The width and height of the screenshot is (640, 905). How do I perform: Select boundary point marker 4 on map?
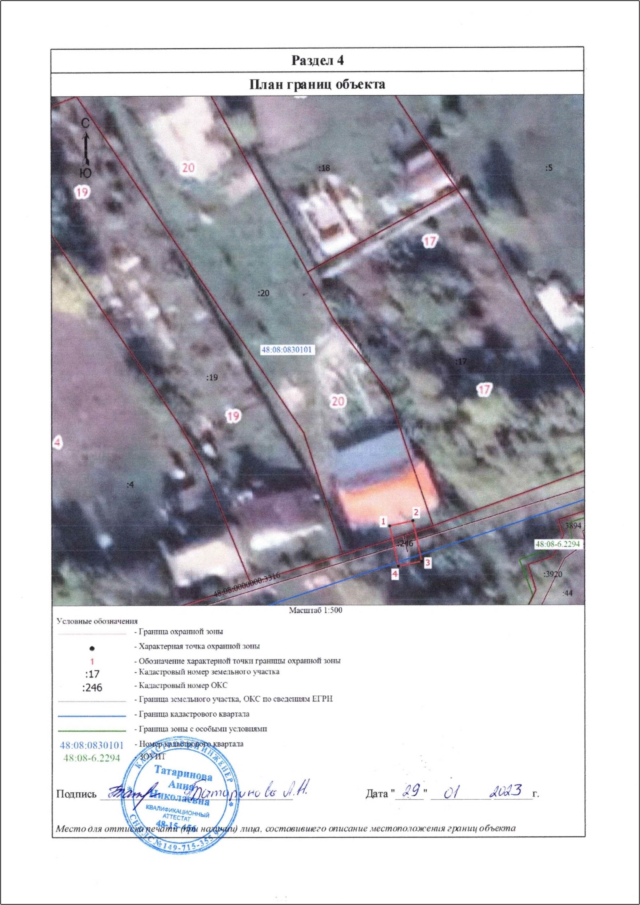pos(395,574)
